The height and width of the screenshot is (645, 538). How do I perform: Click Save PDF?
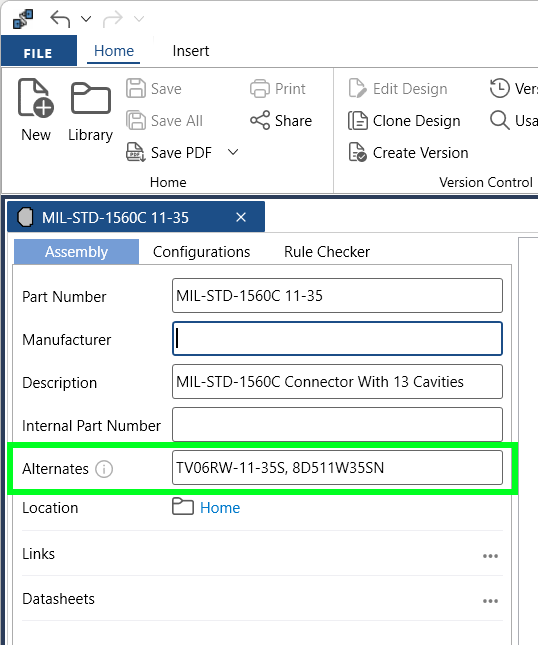point(169,153)
